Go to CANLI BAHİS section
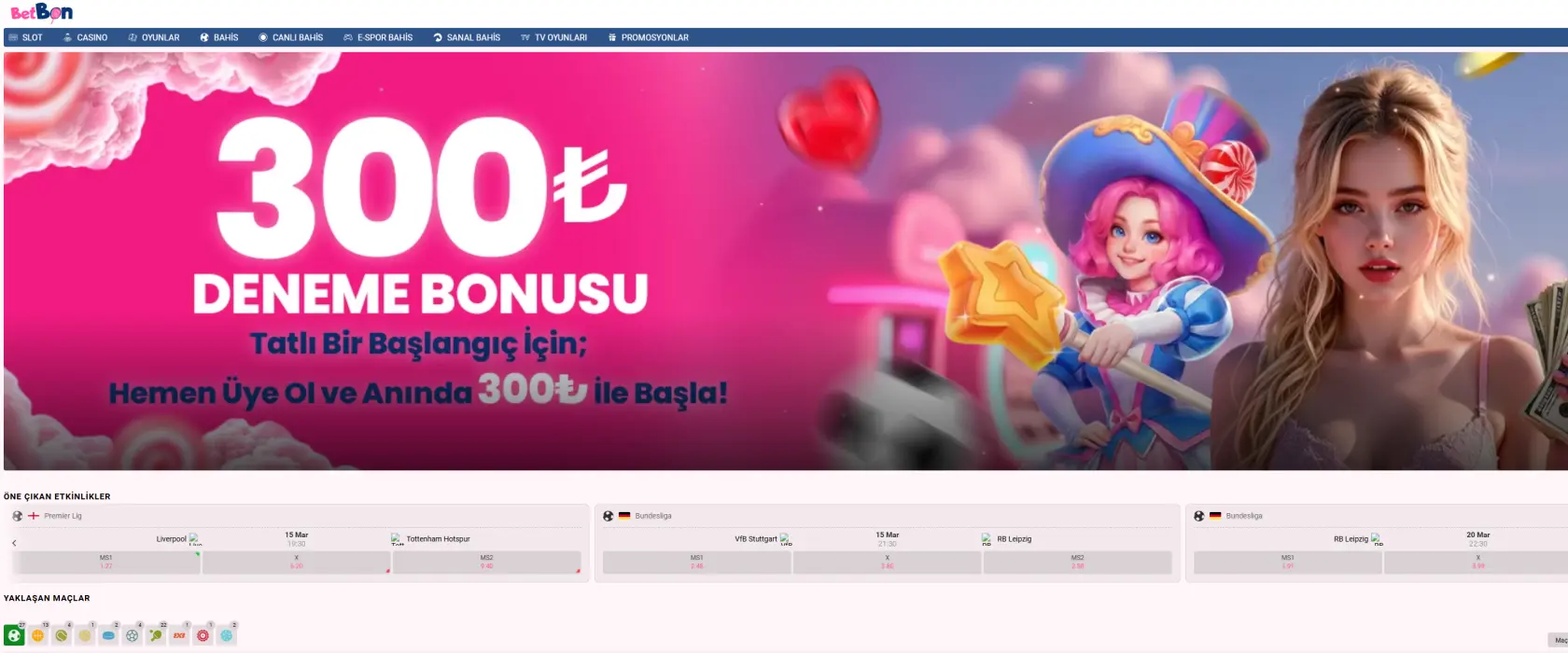The height and width of the screenshot is (653, 1568). coord(291,37)
